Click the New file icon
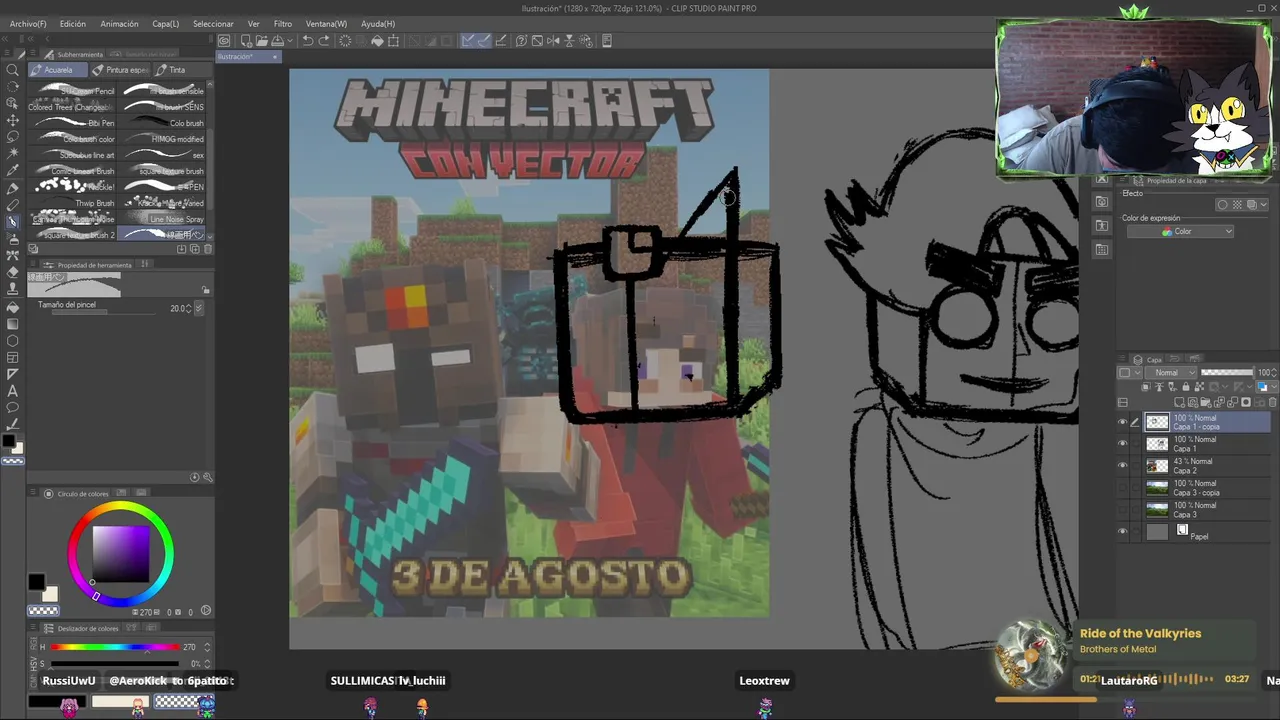The width and height of the screenshot is (1280, 720). pyautogui.click(x=246, y=41)
